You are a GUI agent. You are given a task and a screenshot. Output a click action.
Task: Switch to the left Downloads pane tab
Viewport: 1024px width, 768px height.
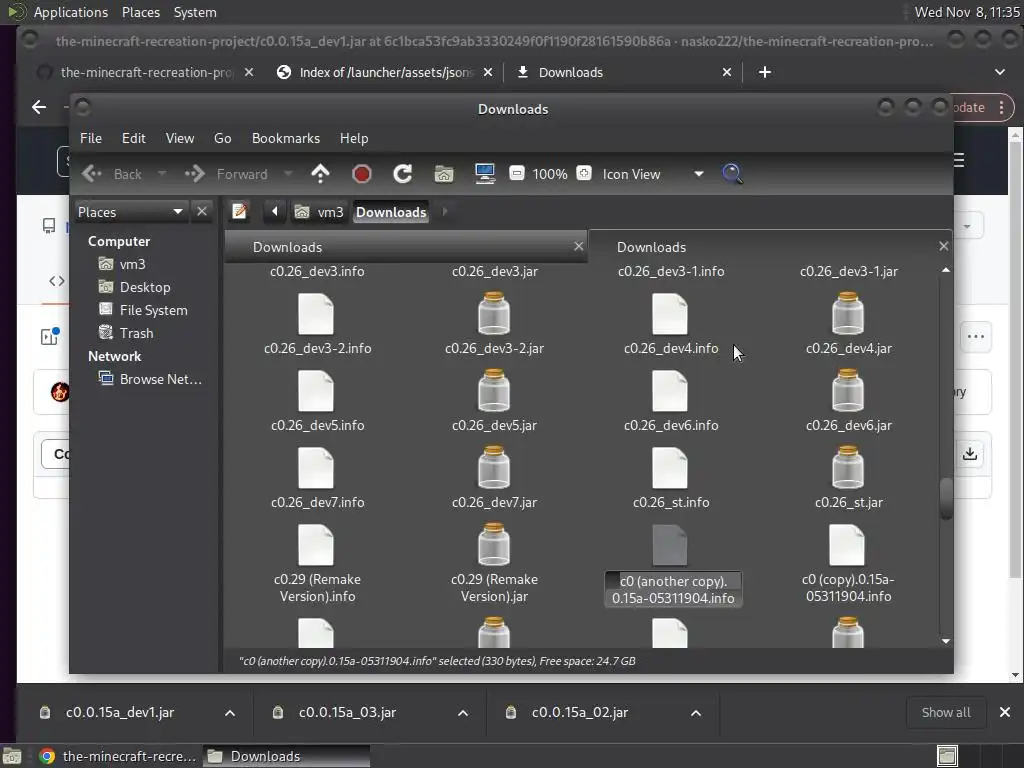tap(406, 247)
